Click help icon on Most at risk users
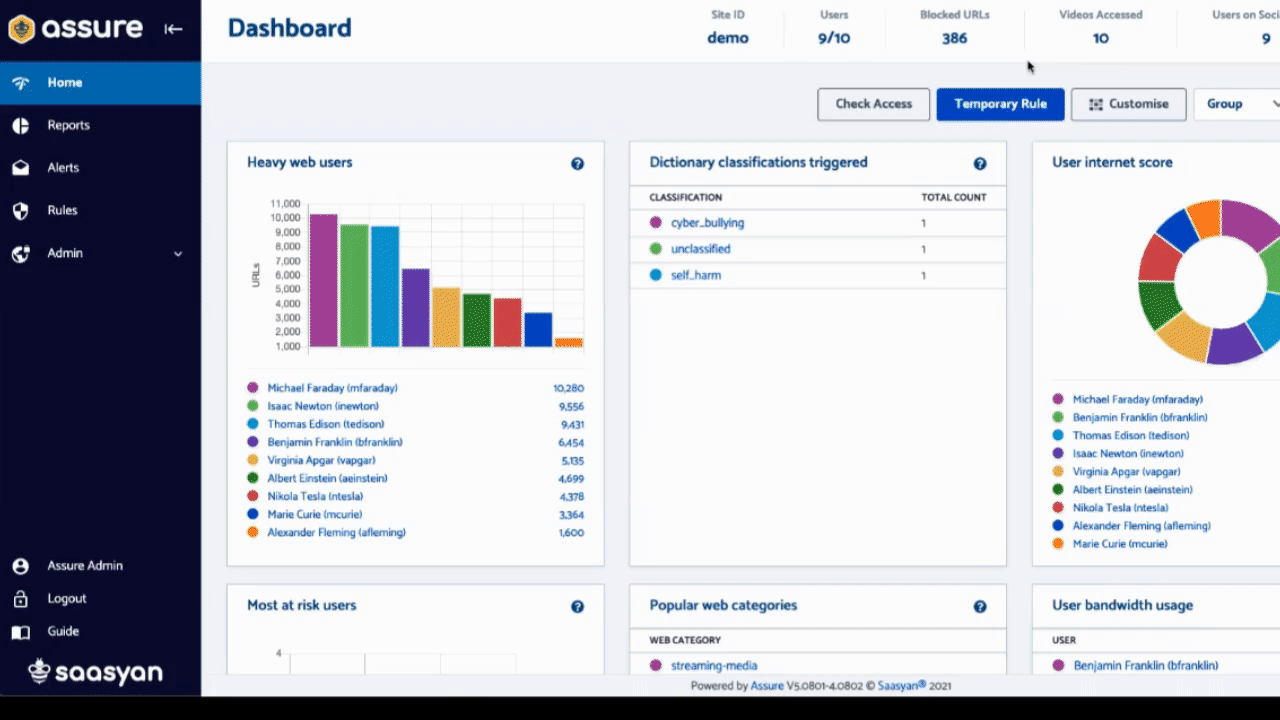The width and height of the screenshot is (1280, 720). 577,606
